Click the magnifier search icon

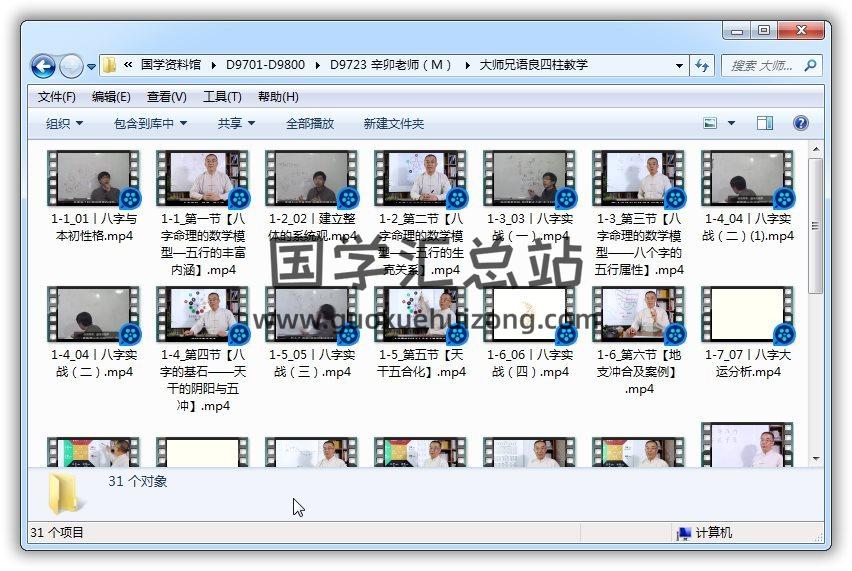[x=810, y=66]
